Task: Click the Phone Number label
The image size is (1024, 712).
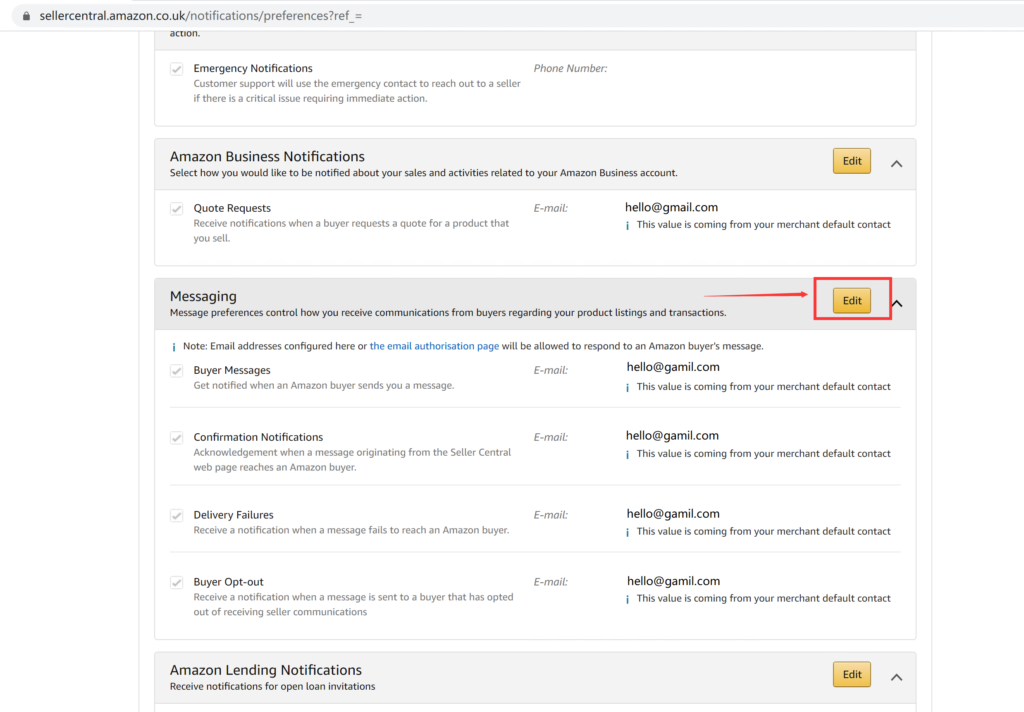Action: tap(570, 69)
